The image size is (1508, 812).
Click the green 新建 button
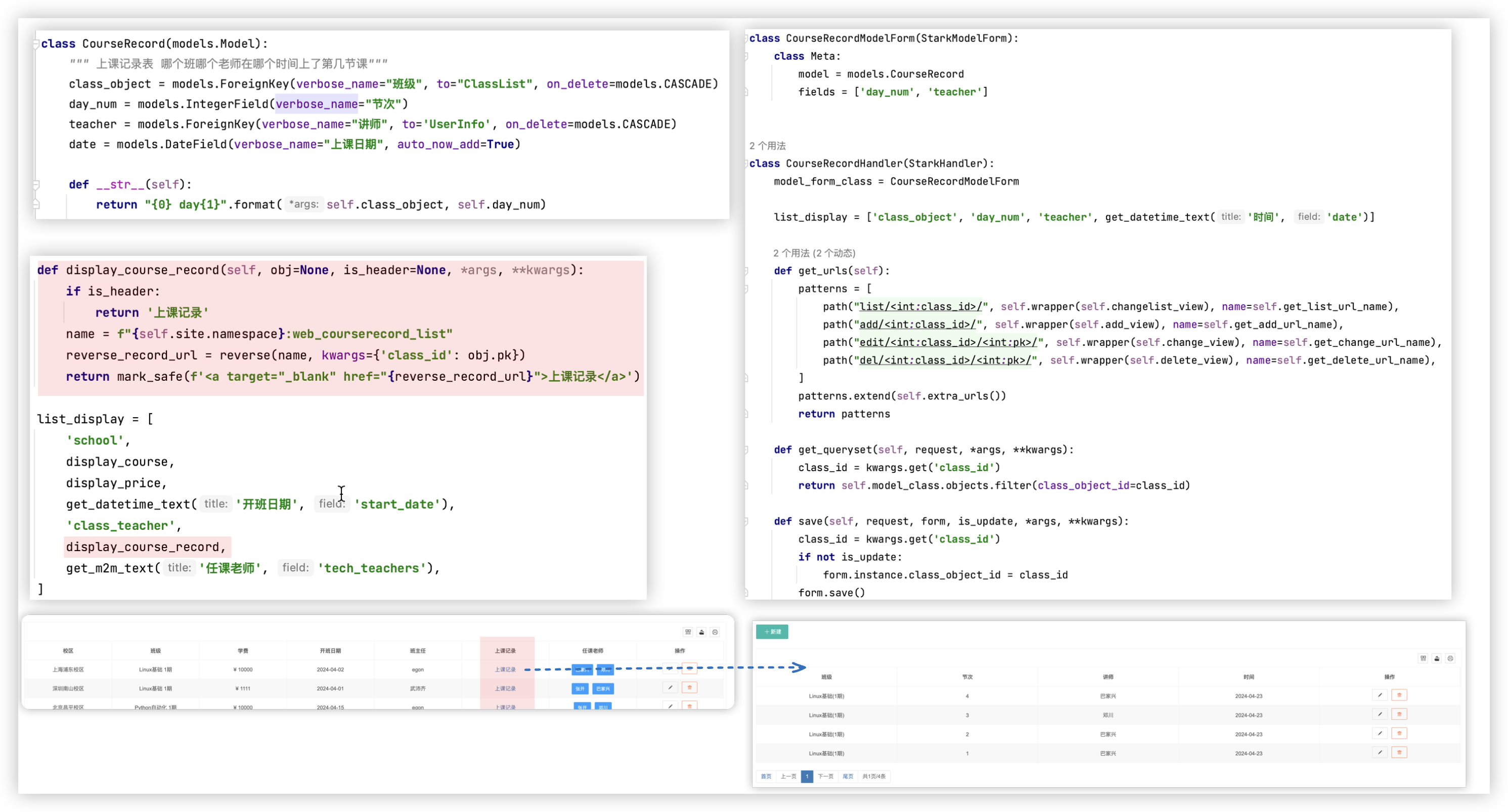[772, 631]
